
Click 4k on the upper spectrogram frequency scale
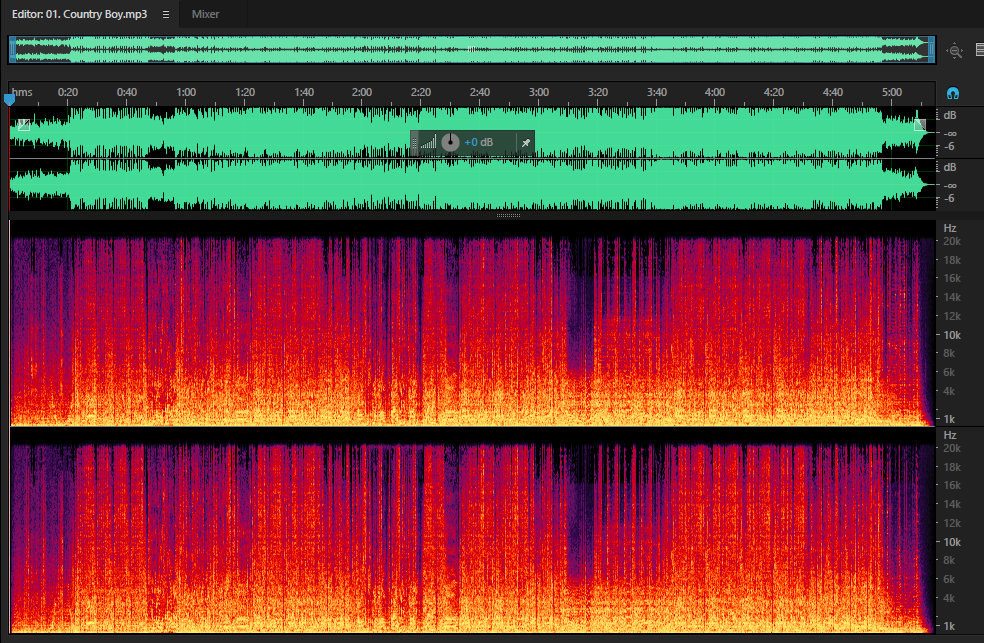(949, 391)
